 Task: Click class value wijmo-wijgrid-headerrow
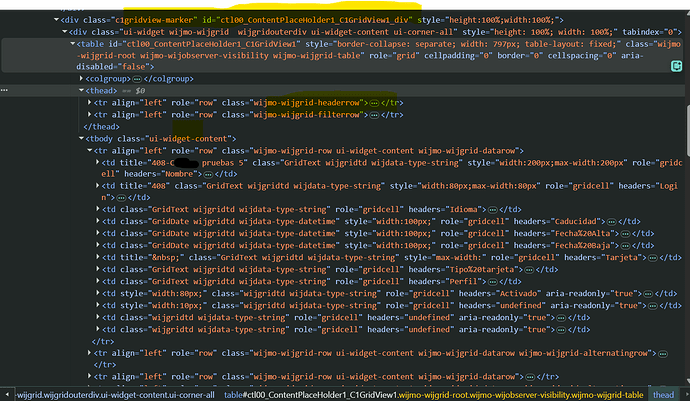tap(306, 103)
